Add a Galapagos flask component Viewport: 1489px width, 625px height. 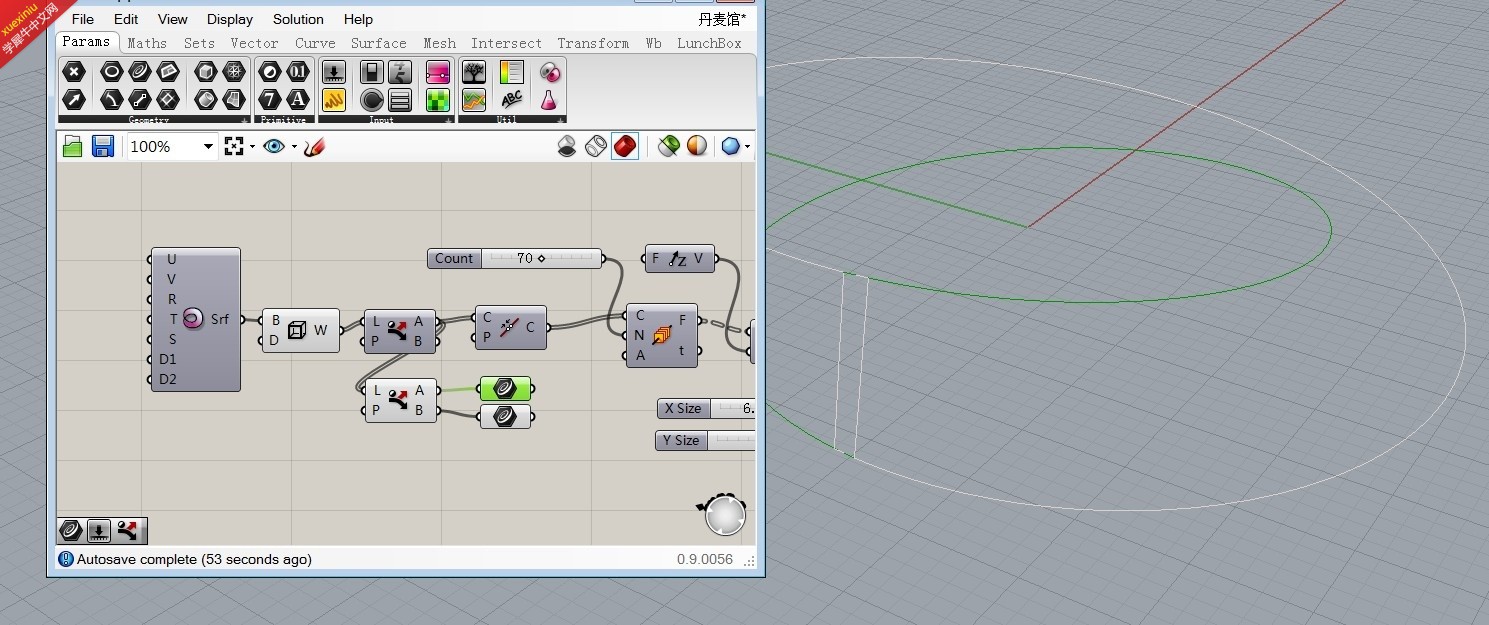[549, 99]
